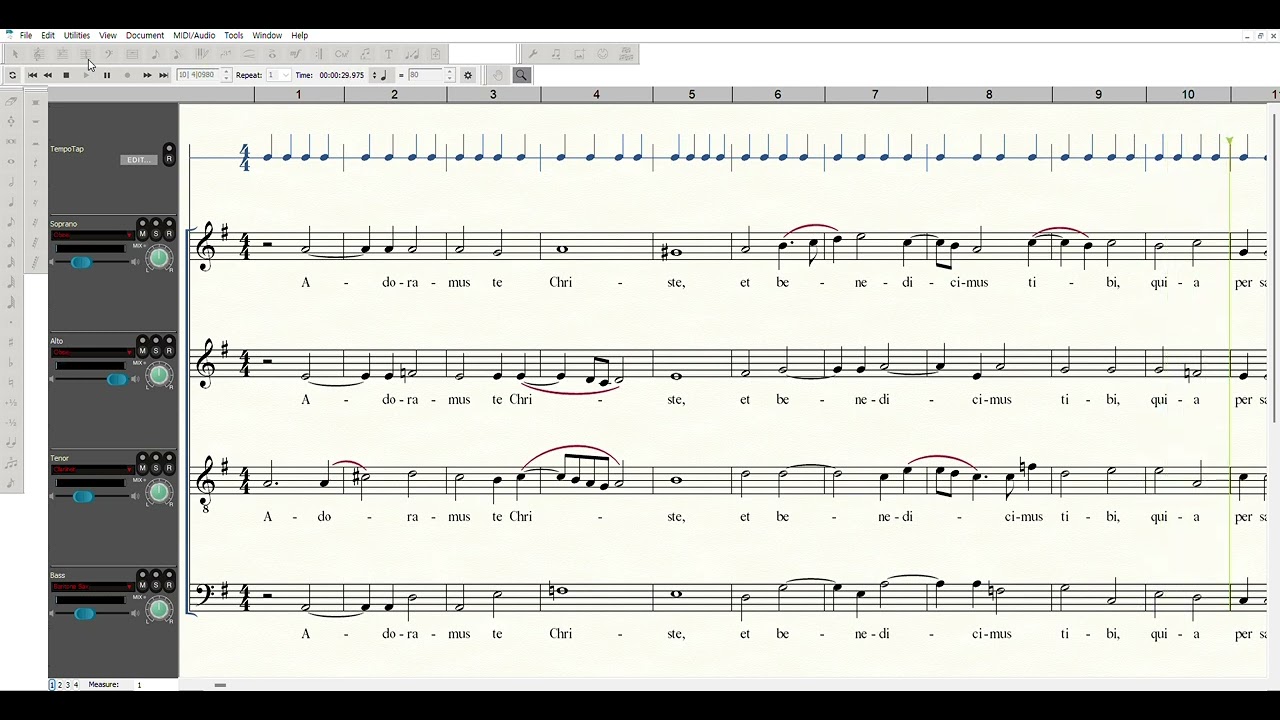Image resolution: width=1280 pixels, height=720 pixels.
Task: Open the Utilities menu
Action: tap(77, 35)
